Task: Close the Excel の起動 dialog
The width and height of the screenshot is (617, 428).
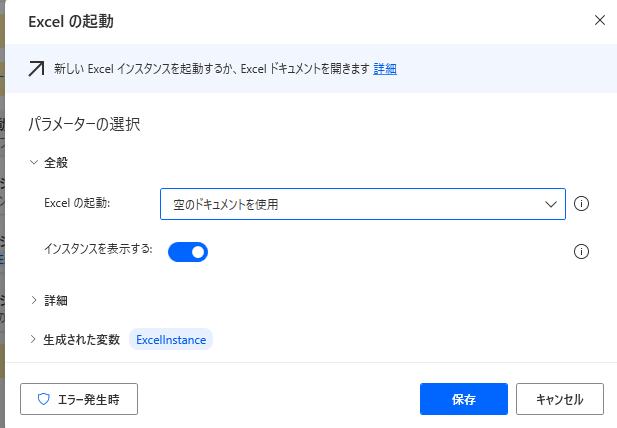Action: pyautogui.click(x=600, y=20)
